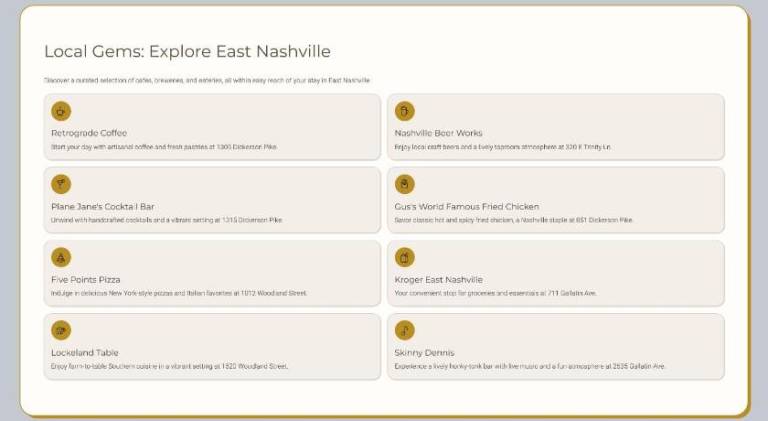Click the coffee cup icon for Retrograde Coffee
768x421 pixels.
[x=61, y=111]
